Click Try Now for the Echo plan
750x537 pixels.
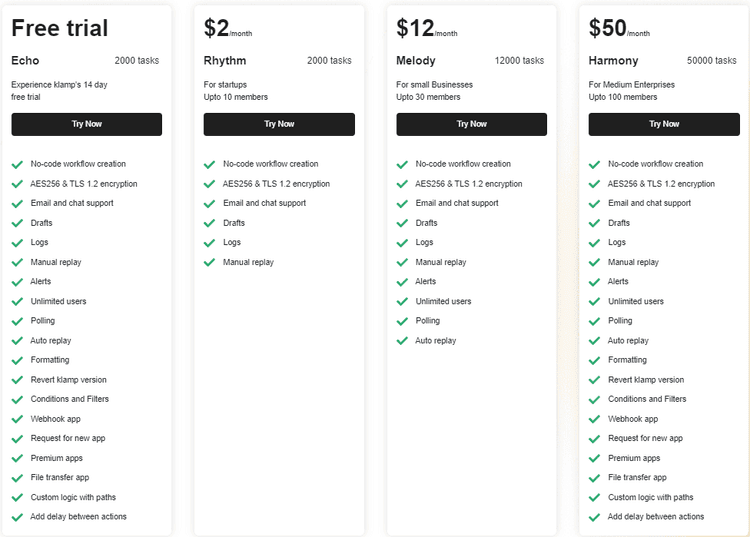87,124
